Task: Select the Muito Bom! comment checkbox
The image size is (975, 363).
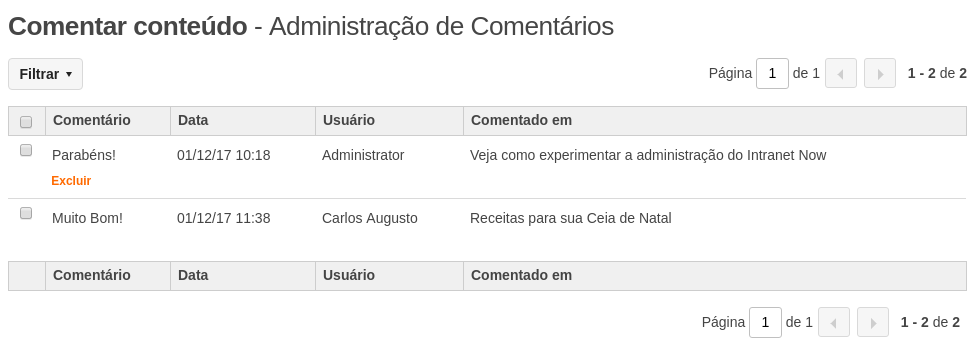Action: (26, 213)
